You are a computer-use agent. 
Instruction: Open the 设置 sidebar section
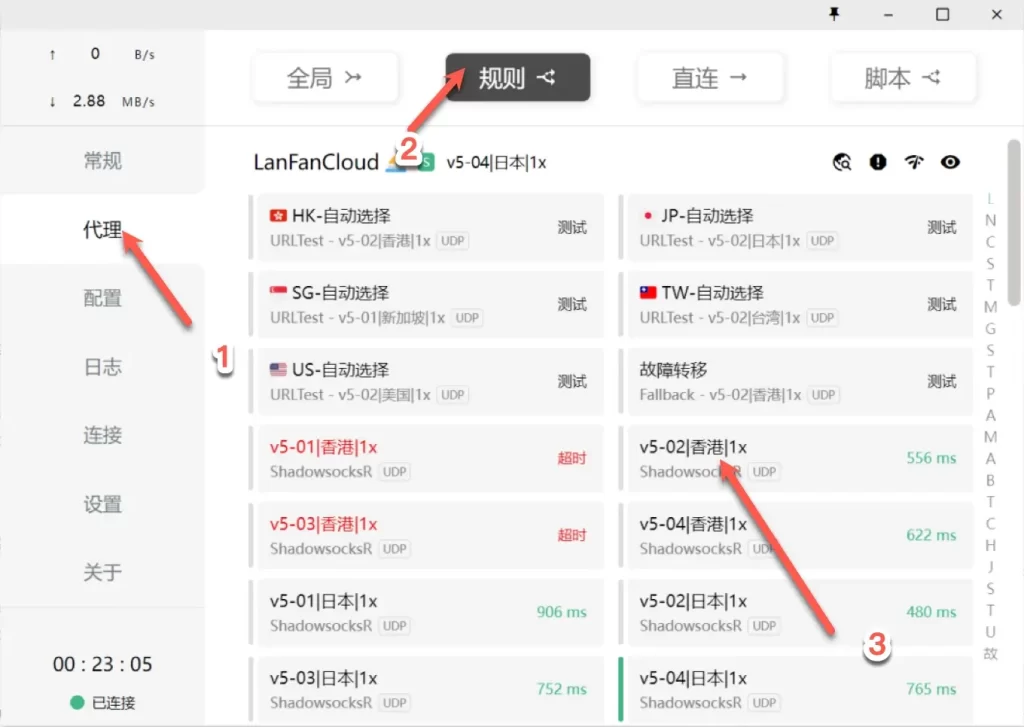coord(101,505)
